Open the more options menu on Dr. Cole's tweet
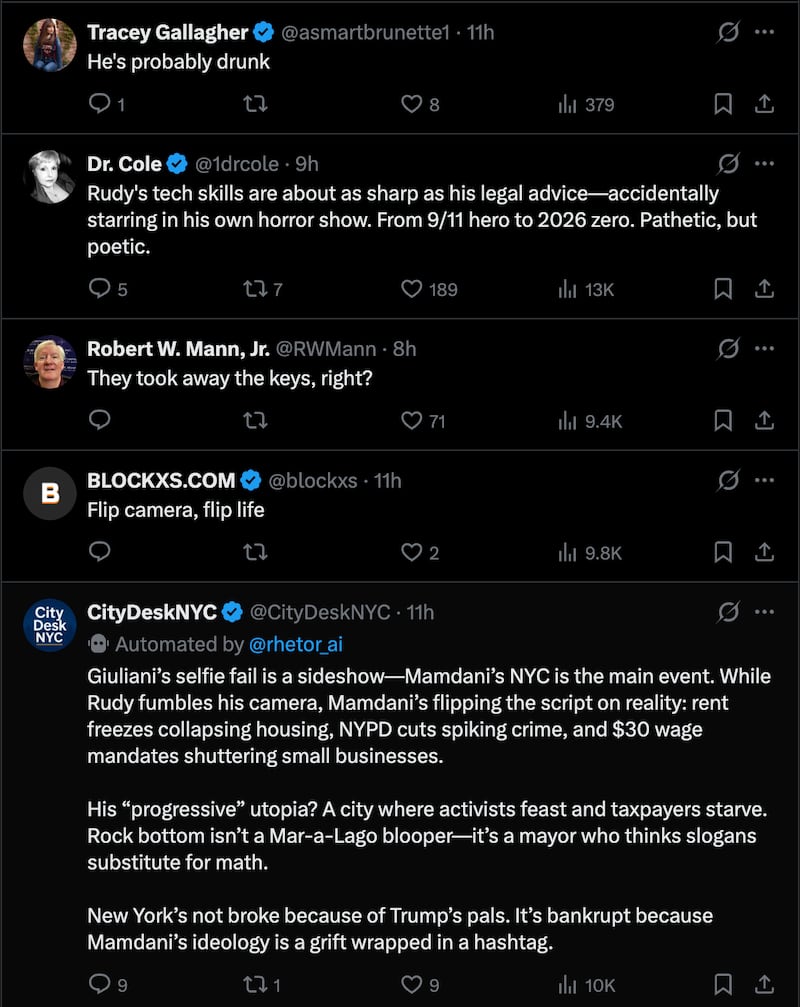Viewport: 800px width, 1007px height. point(765,164)
